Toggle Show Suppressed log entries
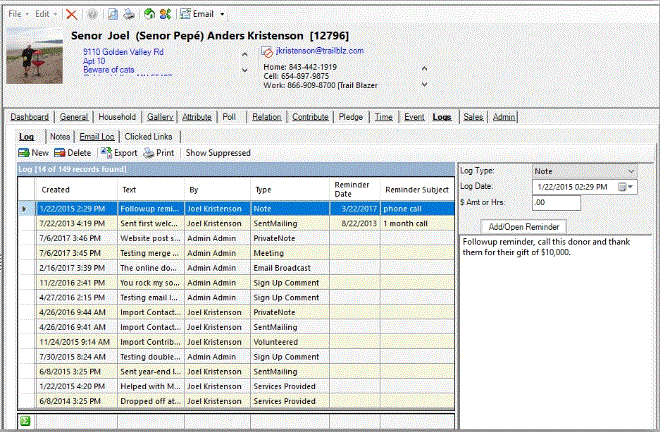This screenshot has height=432, width=660. [217, 153]
